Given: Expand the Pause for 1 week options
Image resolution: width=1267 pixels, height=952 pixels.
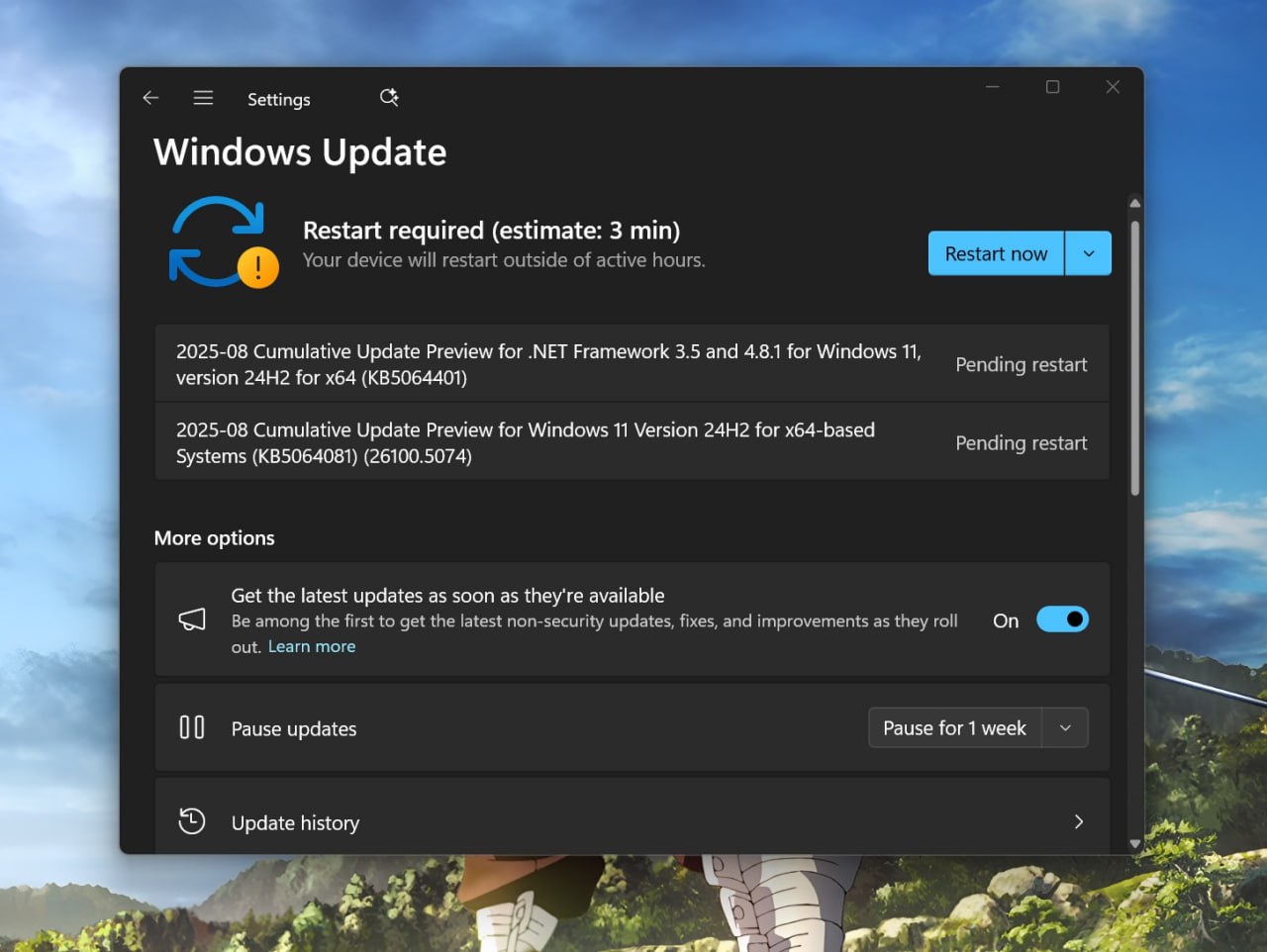Looking at the screenshot, I should pyautogui.click(x=1066, y=727).
